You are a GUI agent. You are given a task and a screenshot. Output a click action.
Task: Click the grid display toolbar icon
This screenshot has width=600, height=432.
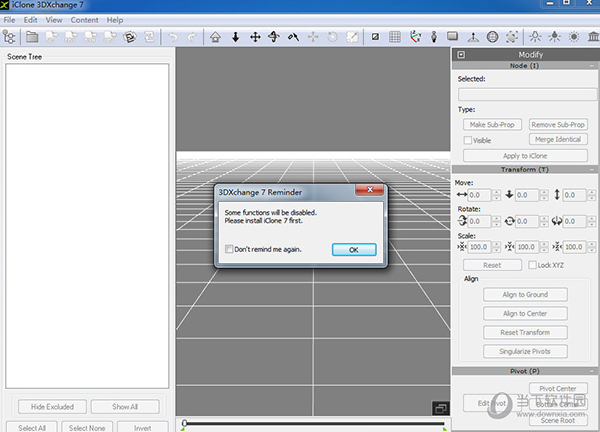click(395, 37)
